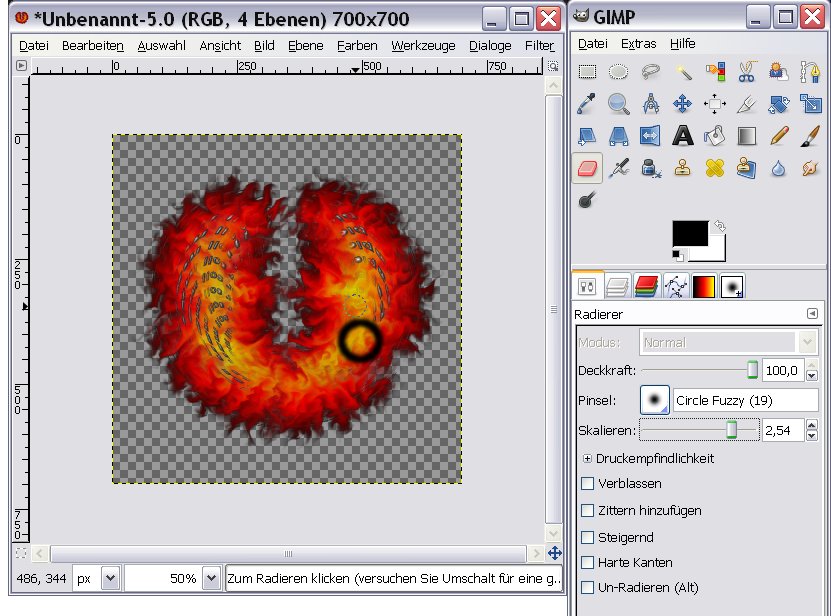Open the zoom 50% dropdown
This screenshot has height=616, width=831.
[211, 578]
